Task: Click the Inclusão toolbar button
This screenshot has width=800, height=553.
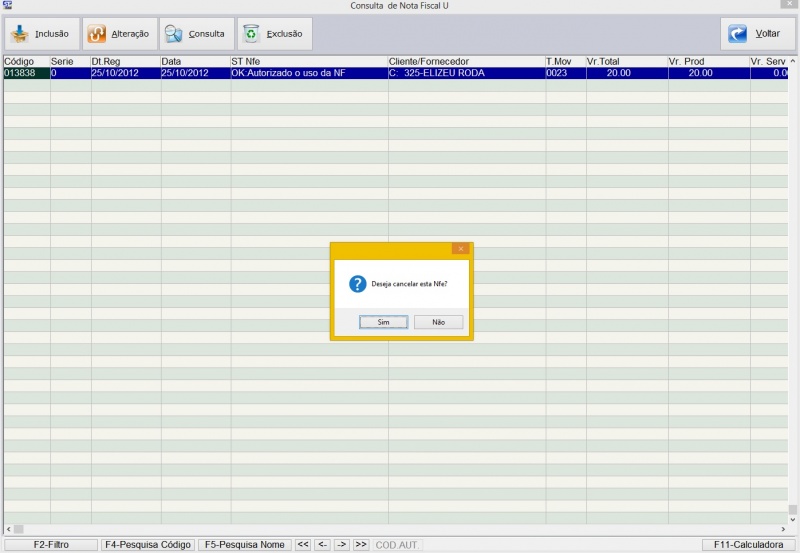Action: pyautogui.click(x=41, y=34)
